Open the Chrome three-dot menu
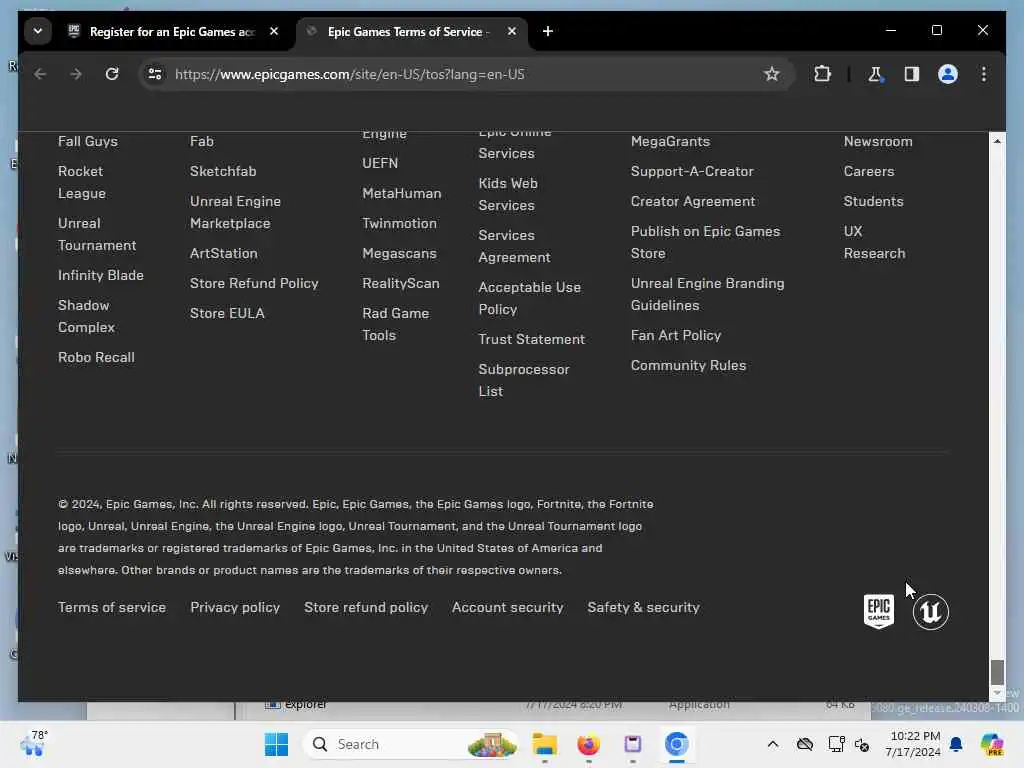Image resolution: width=1024 pixels, height=768 pixels. tap(984, 74)
